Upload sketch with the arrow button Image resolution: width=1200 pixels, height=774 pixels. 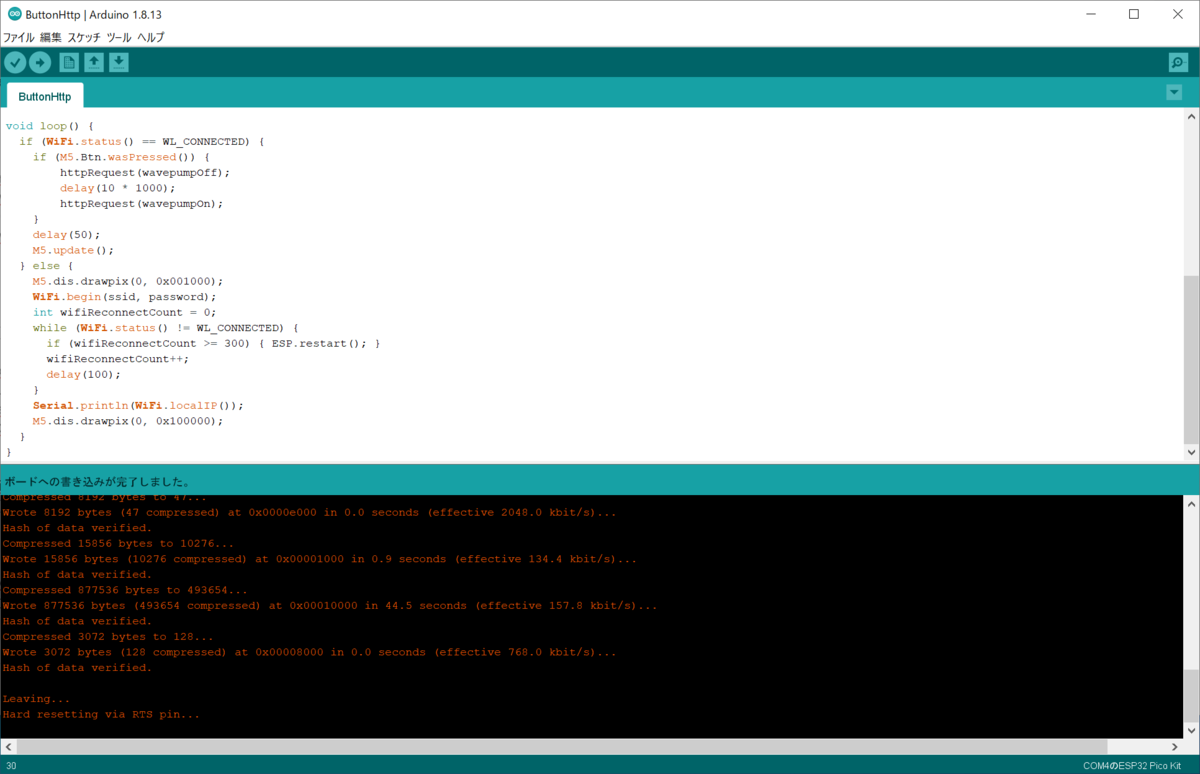tap(40, 63)
